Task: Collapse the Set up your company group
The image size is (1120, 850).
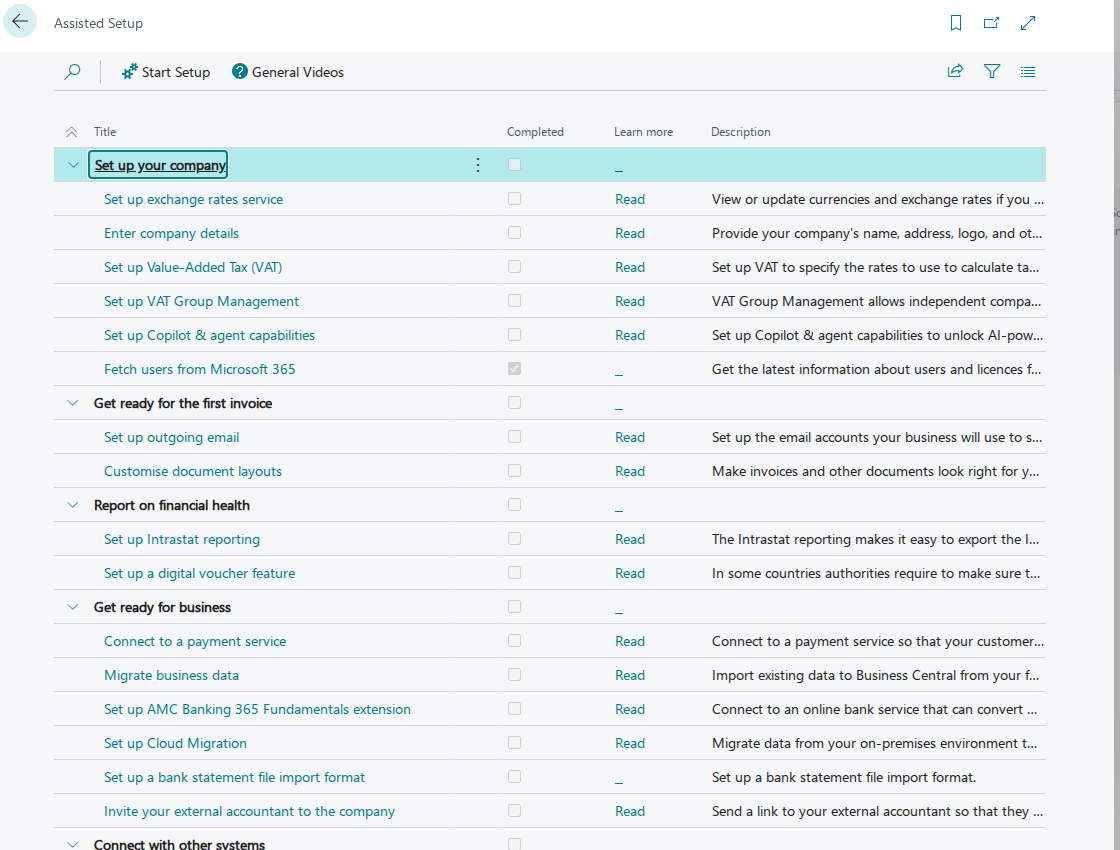Action: click(73, 165)
